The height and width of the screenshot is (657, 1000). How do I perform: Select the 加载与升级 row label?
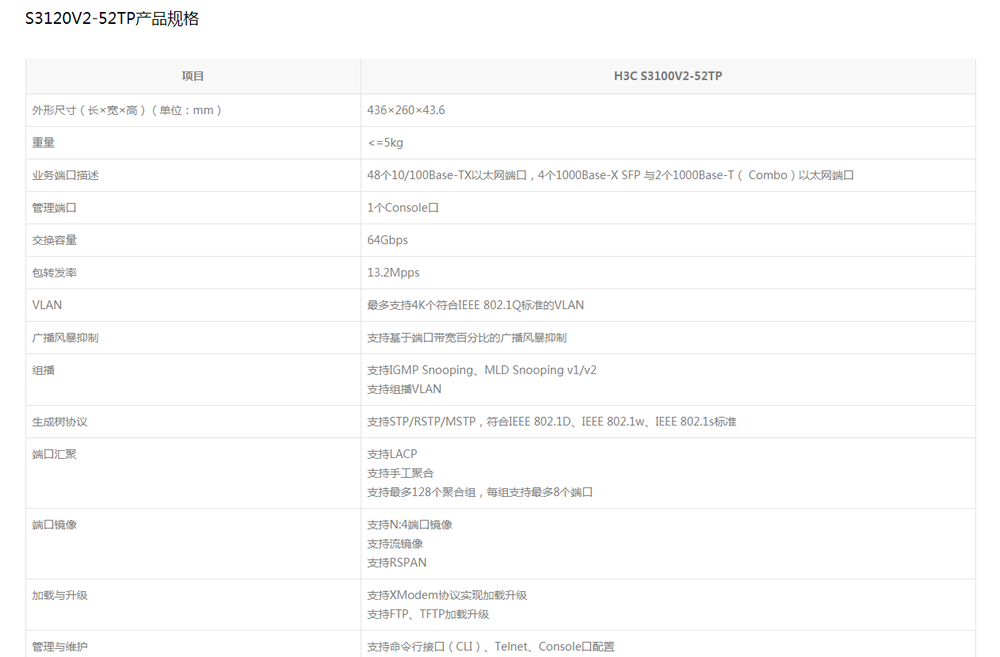(x=60, y=595)
